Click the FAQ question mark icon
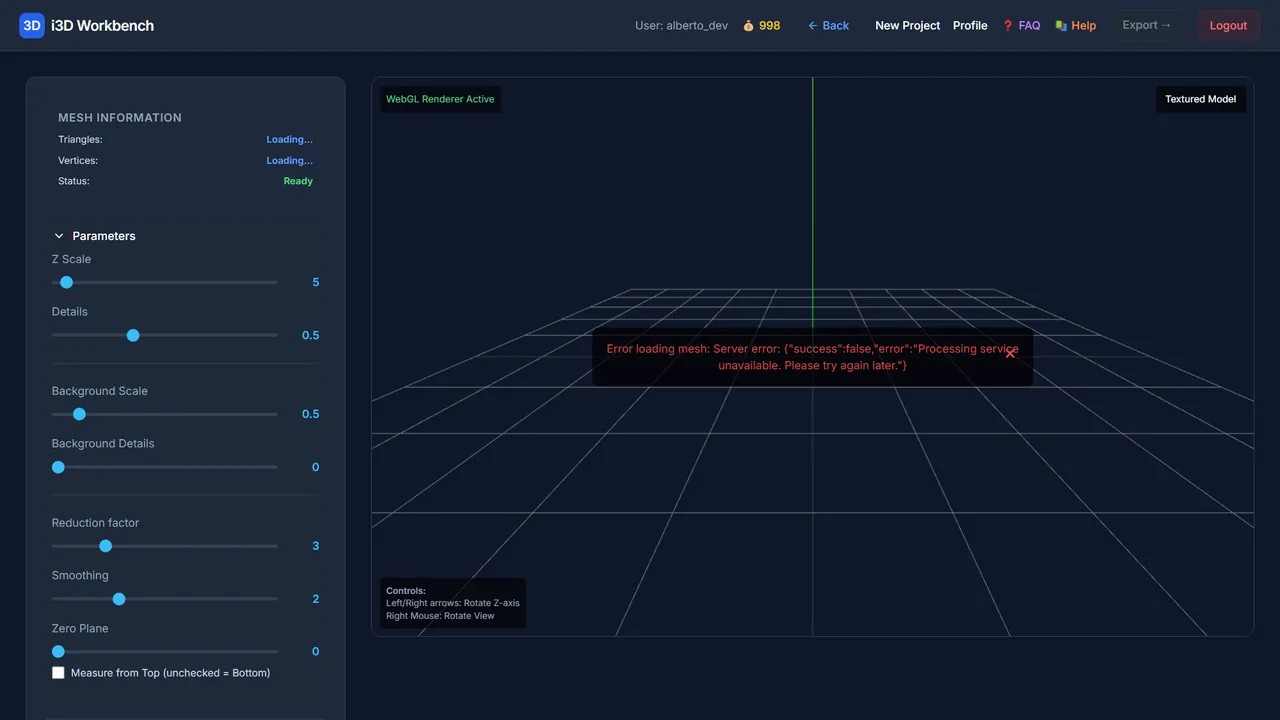This screenshot has width=1280, height=720. [1008, 26]
